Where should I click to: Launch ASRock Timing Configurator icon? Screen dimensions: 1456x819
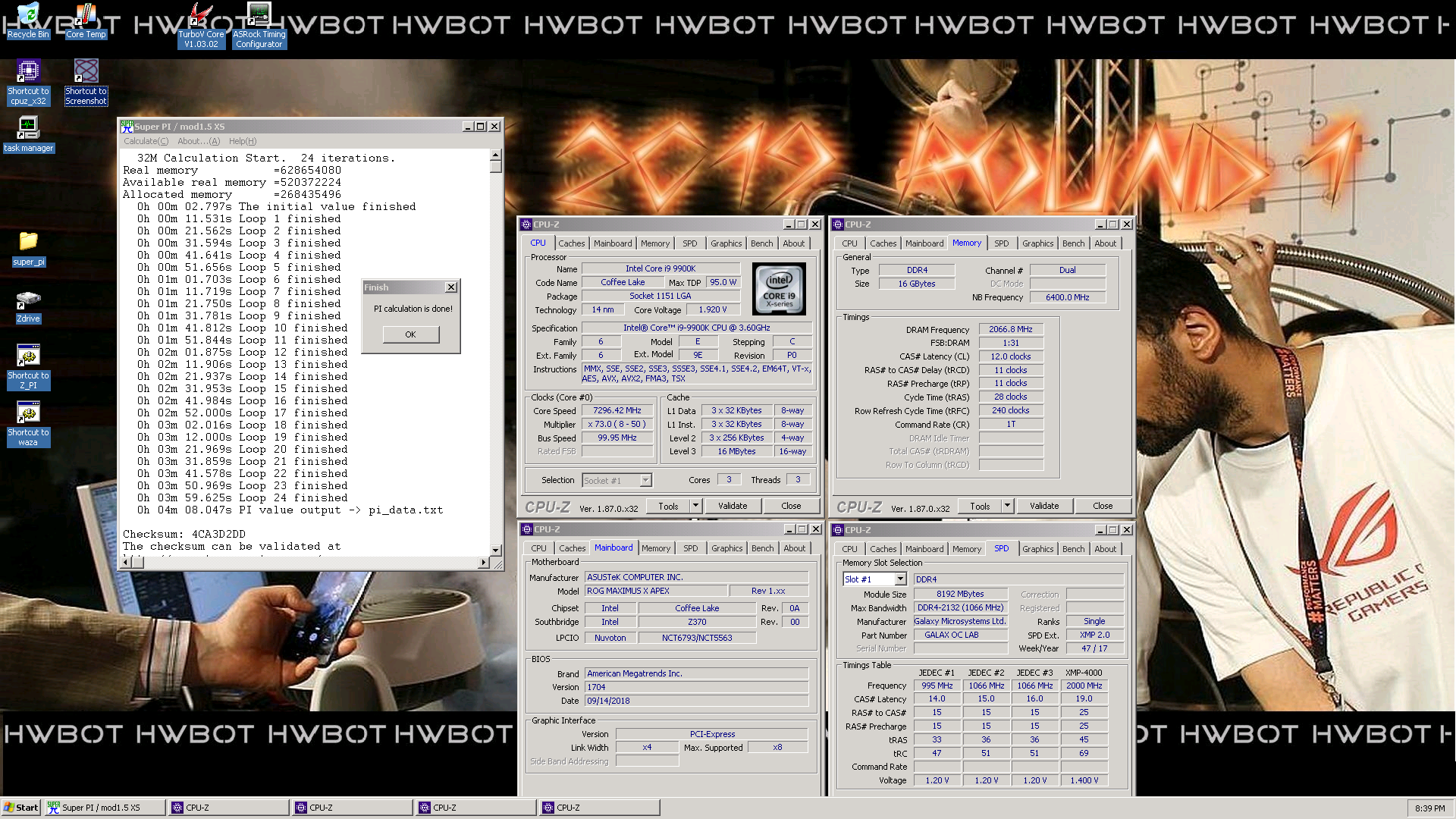coord(259,25)
